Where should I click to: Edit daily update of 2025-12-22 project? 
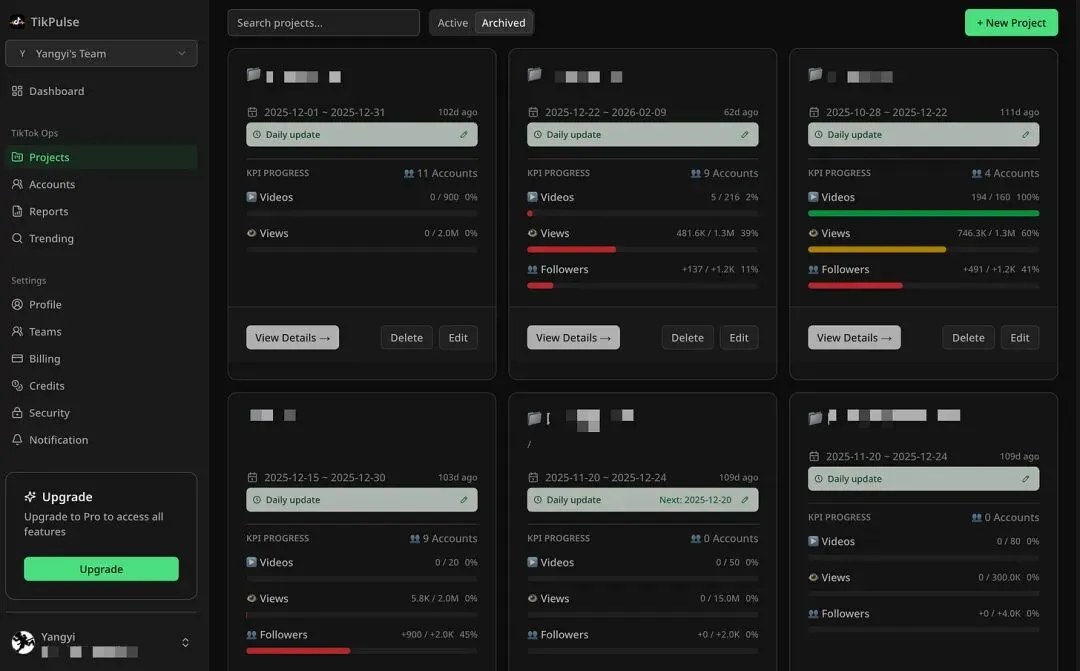(745, 134)
